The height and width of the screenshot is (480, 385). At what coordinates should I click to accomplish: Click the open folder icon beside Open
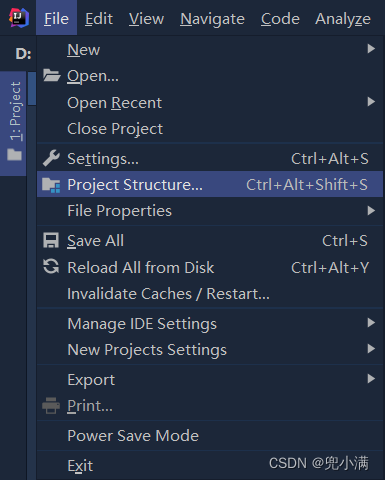point(51,76)
